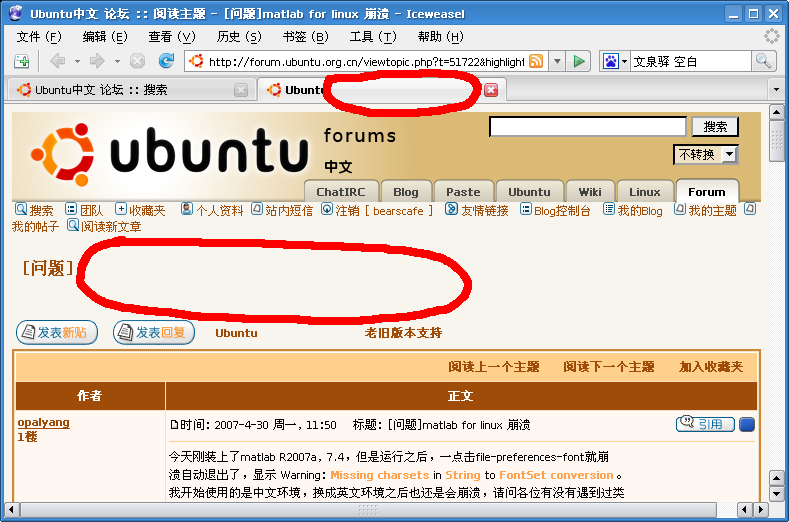Viewport: 789px width, 522px height.
Task: Select the Ubuntu site tab in header
Action: click(x=529, y=191)
